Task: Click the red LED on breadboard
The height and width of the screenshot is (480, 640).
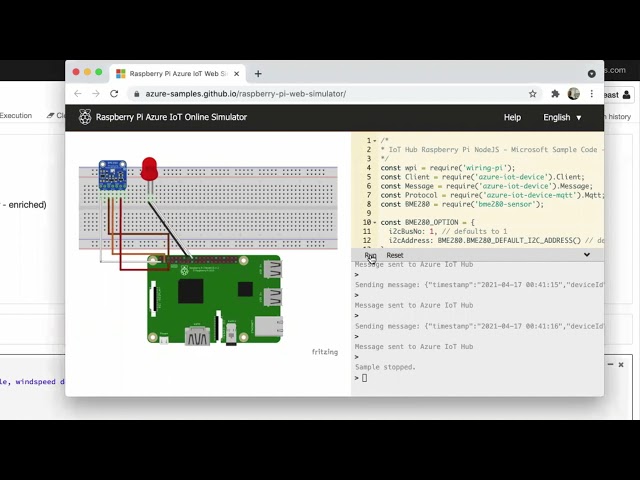Action: tap(149, 169)
